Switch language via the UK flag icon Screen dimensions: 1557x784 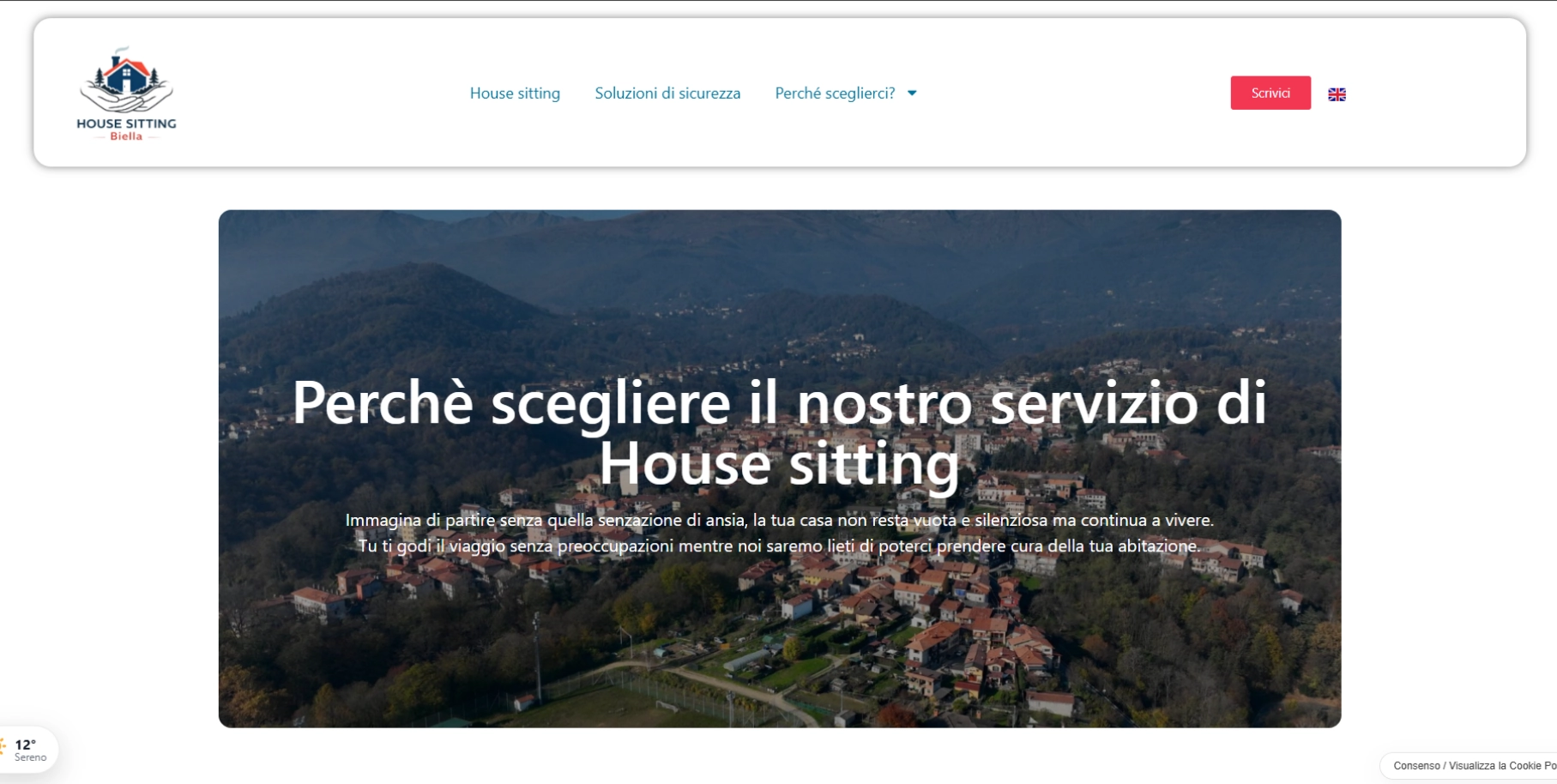[x=1337, y=94]
